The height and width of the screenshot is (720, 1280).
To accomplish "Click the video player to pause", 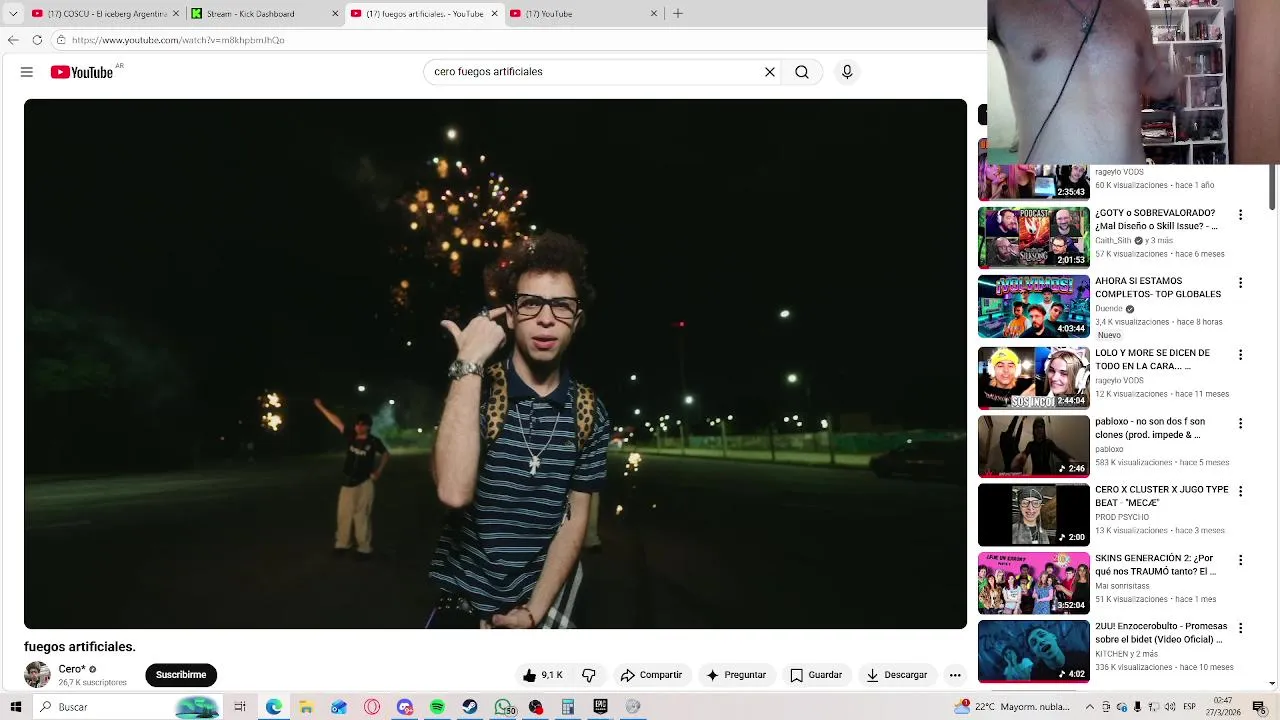I will (x=495, y=364).
